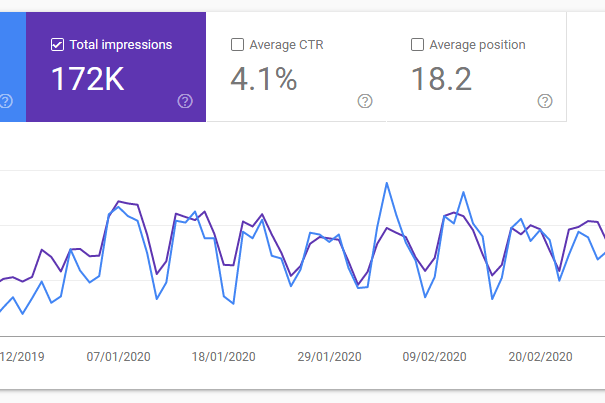Click the 09/02/2020 date axis label
Viewport: 605px width, 403px height.
coord(435,357)
